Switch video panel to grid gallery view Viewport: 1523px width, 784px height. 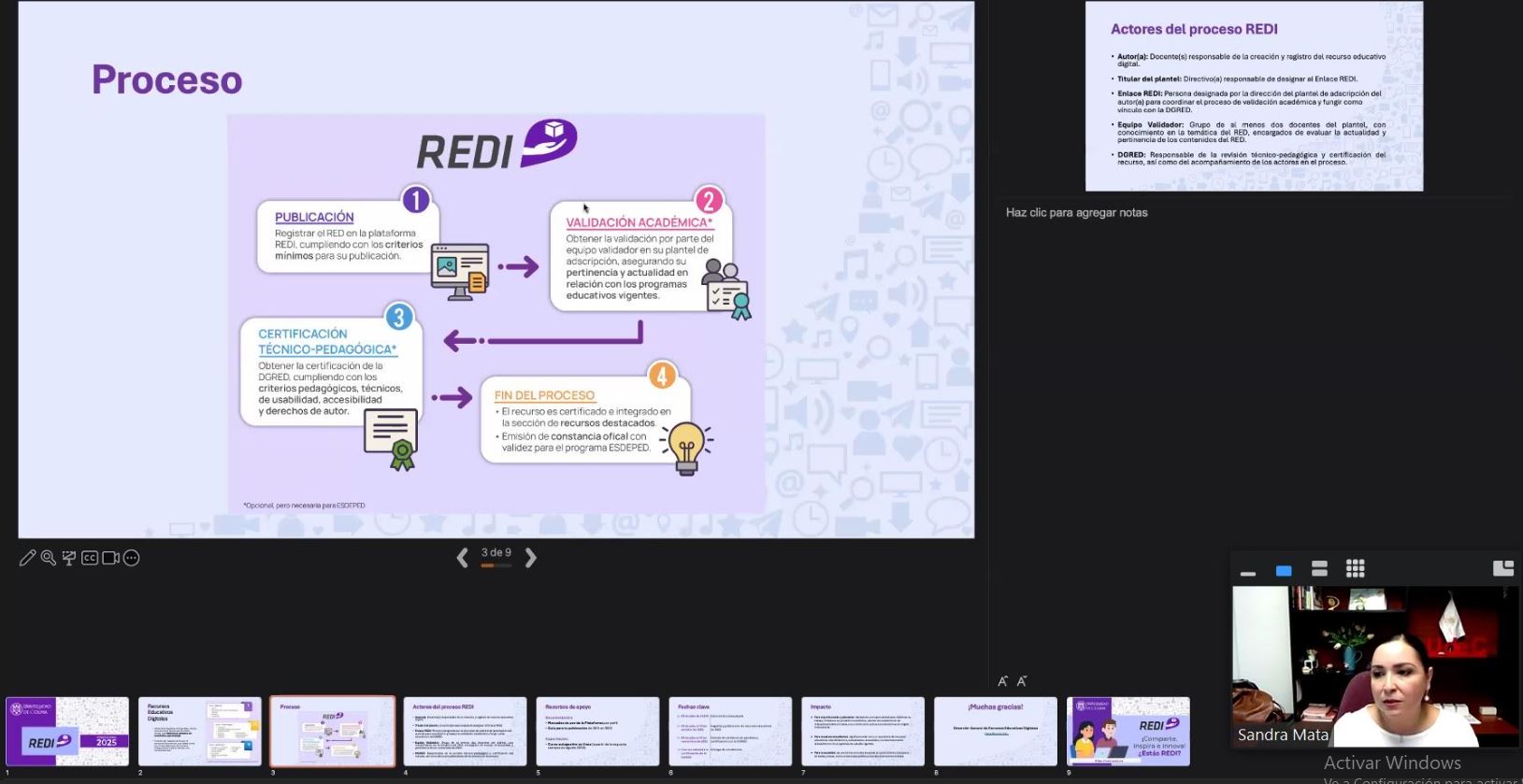click(x=1355, y=568)
